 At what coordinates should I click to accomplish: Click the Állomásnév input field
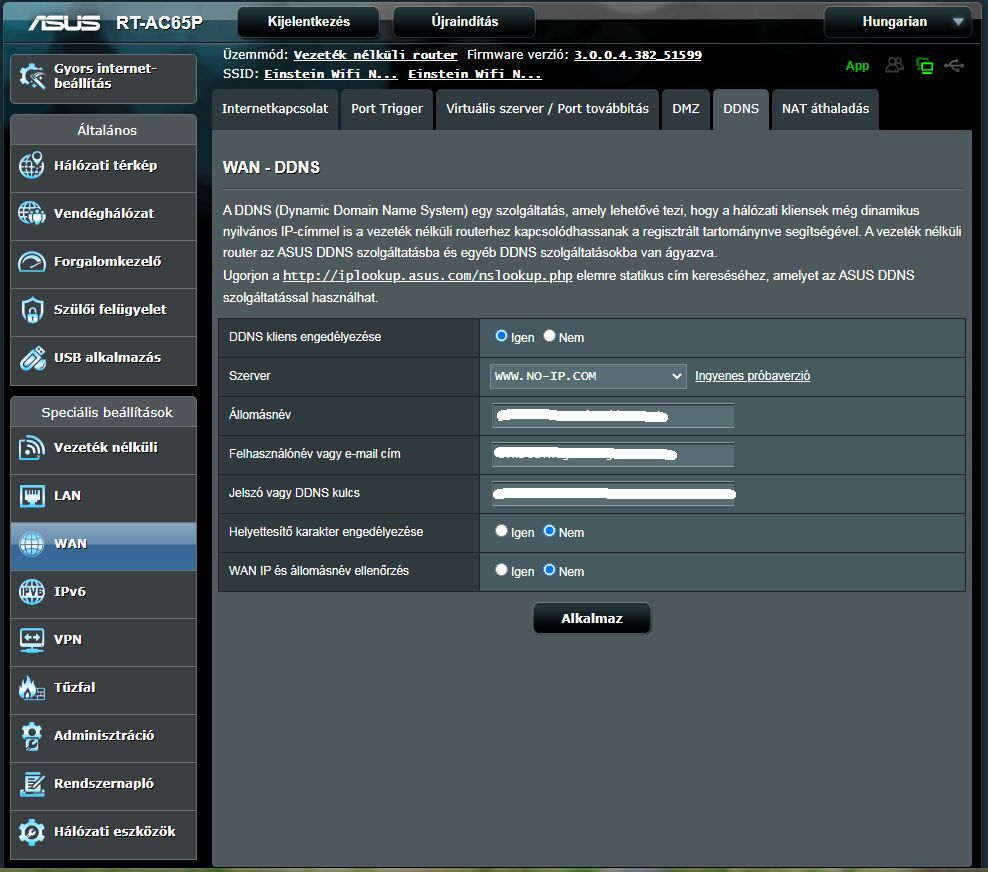coord(612,416)
